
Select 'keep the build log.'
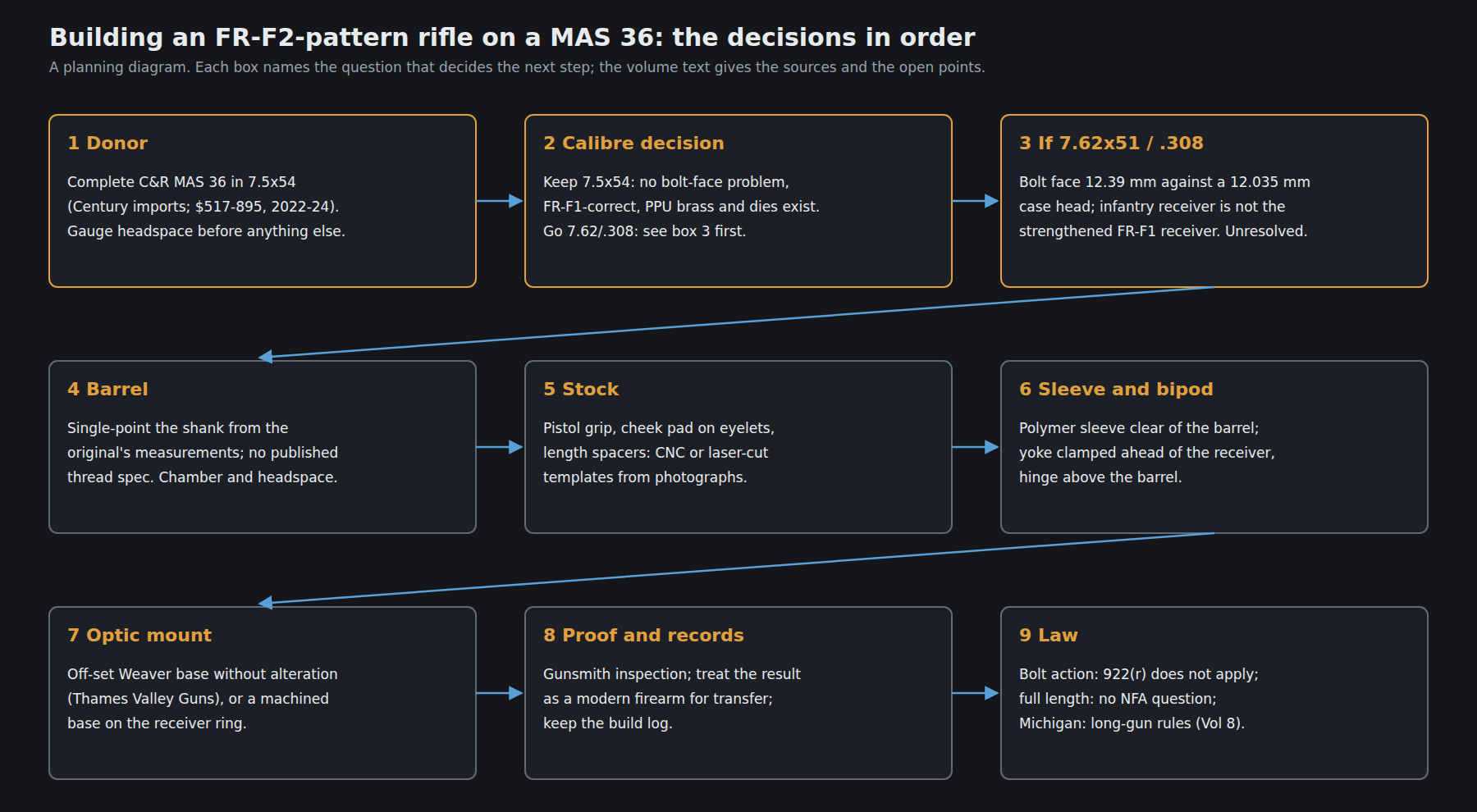point(608,723)
